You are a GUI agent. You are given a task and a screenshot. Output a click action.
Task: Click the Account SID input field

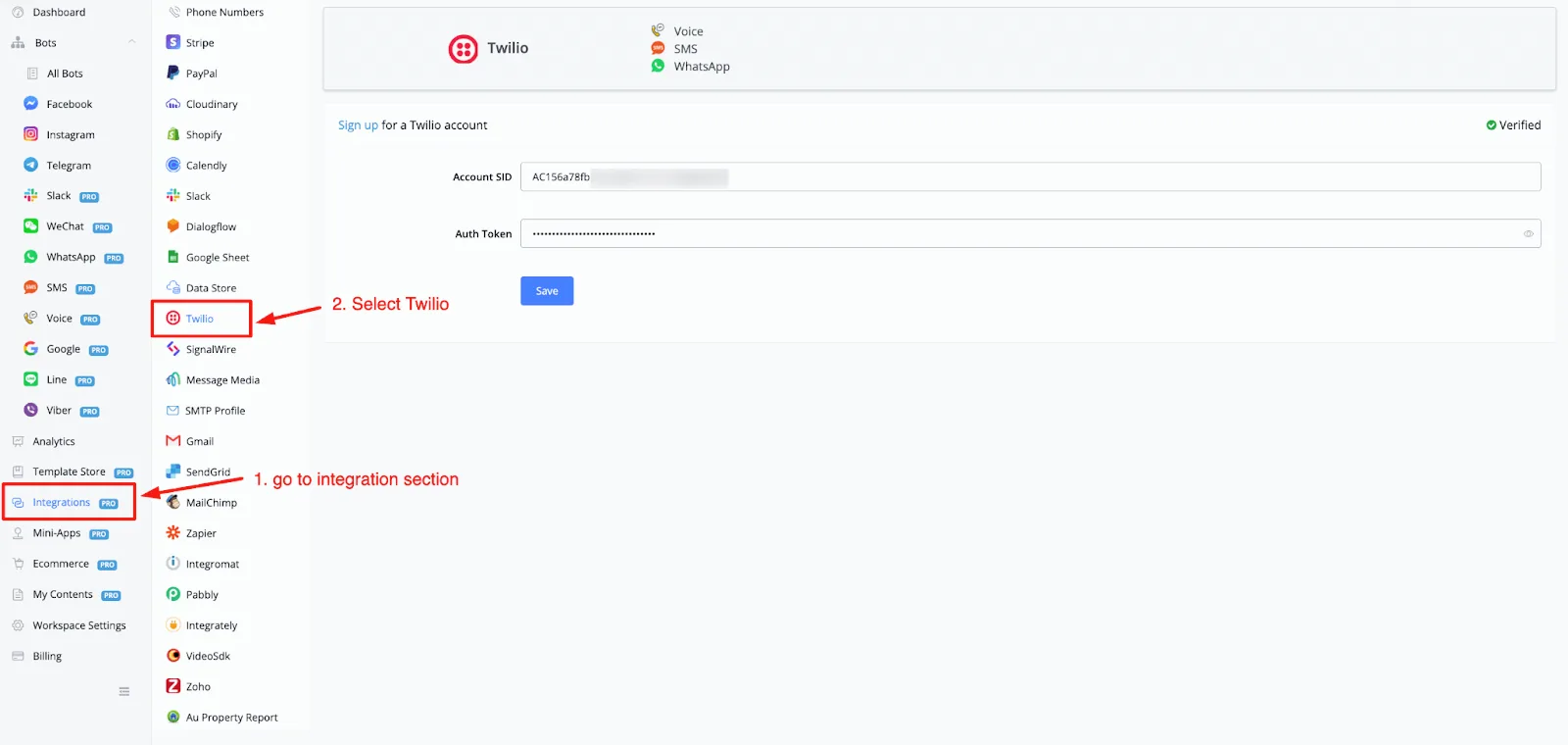point(1030,176)
